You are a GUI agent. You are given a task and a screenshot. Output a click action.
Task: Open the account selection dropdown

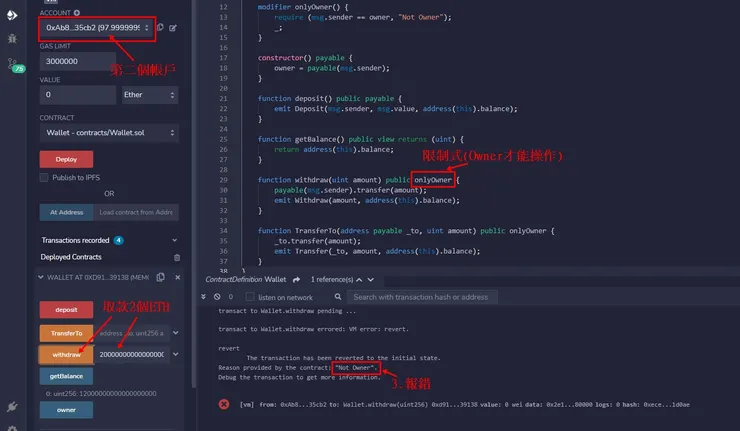pos(97,28)
